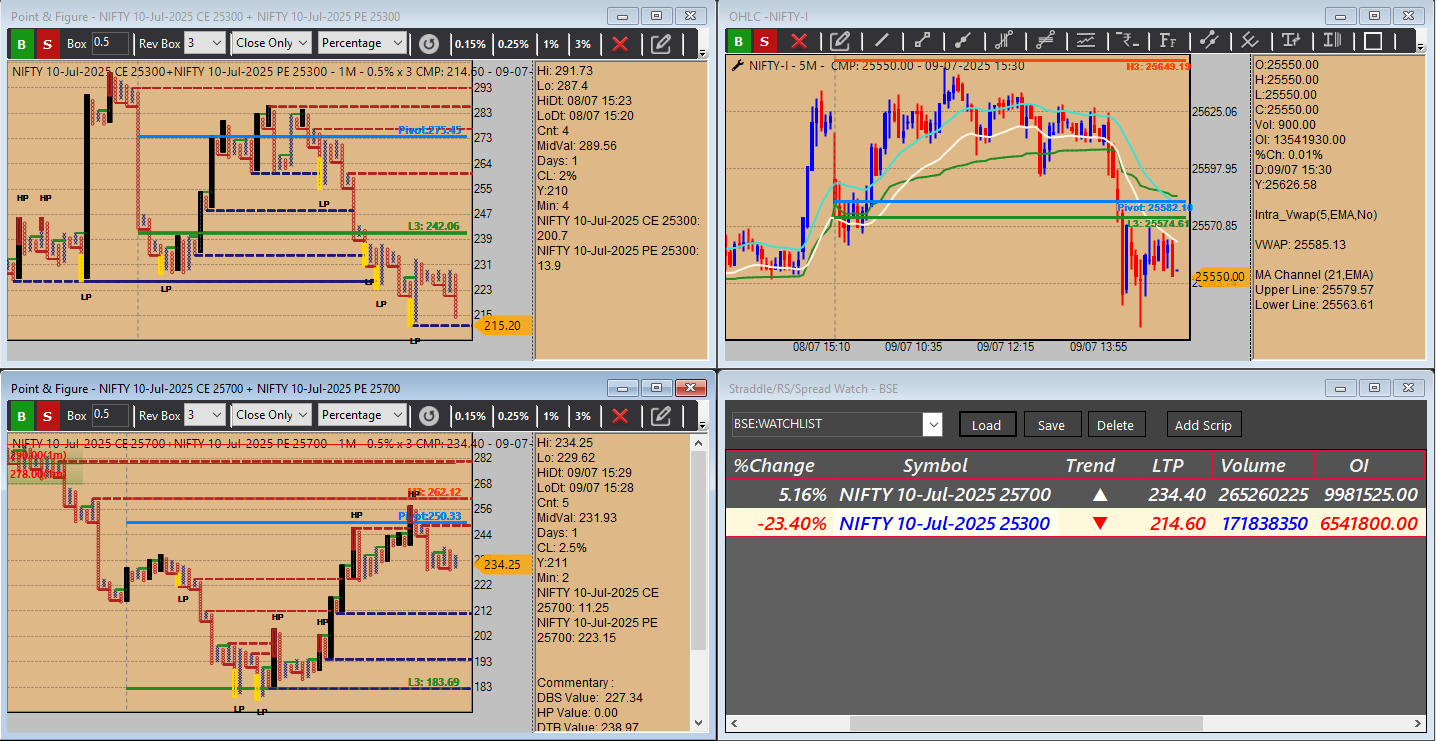Click green B buy button in OHLC window
The image size is (1437, 741).
click(x=738, y=41)
